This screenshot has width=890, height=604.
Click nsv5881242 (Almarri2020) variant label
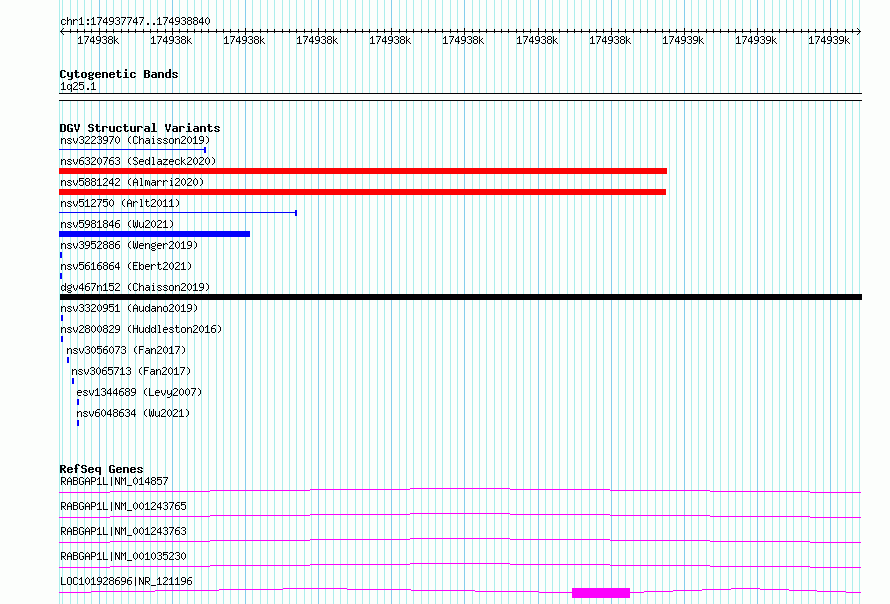click(132, 182)
